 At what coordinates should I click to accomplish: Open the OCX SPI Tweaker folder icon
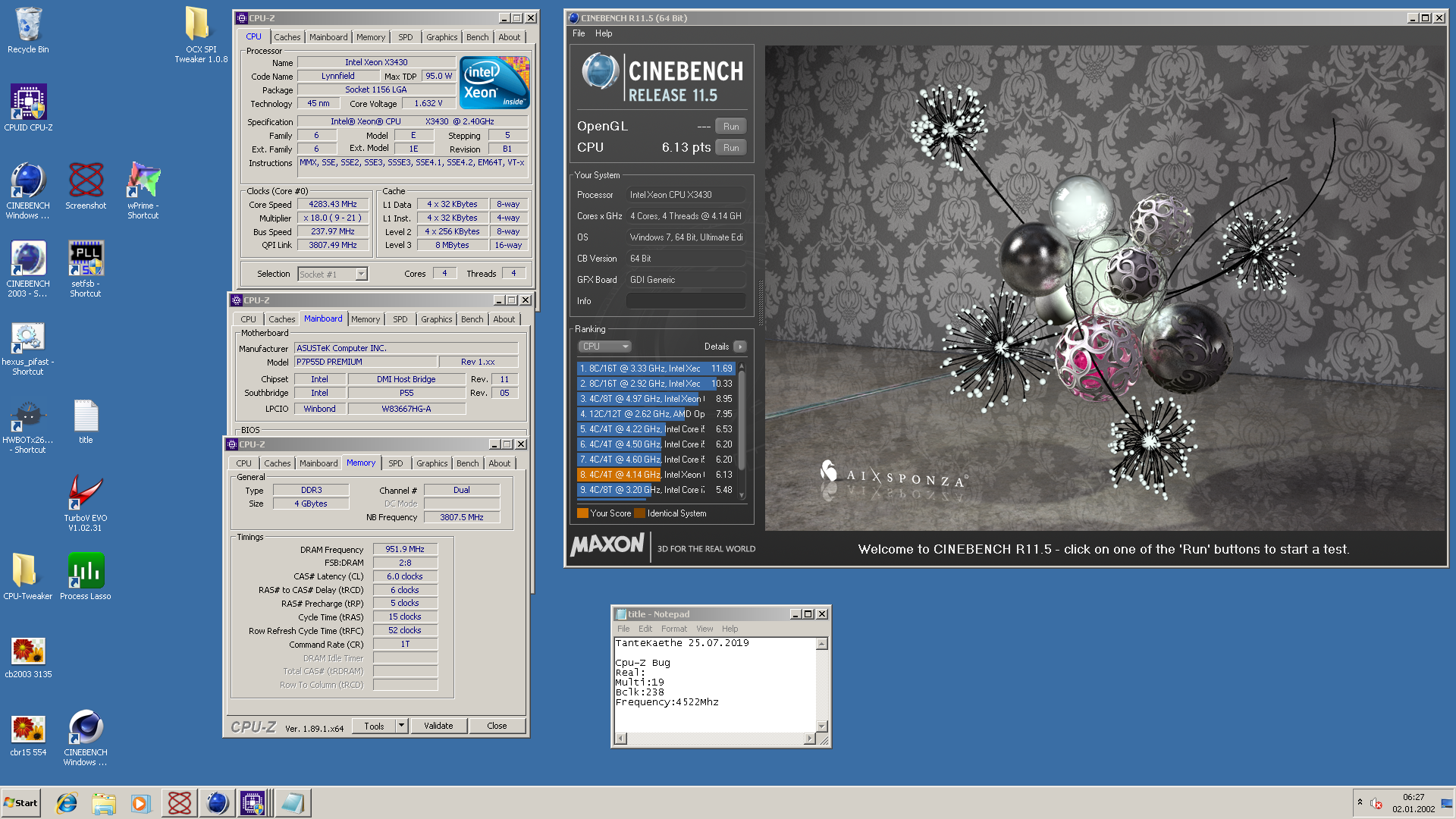(201, 34)
